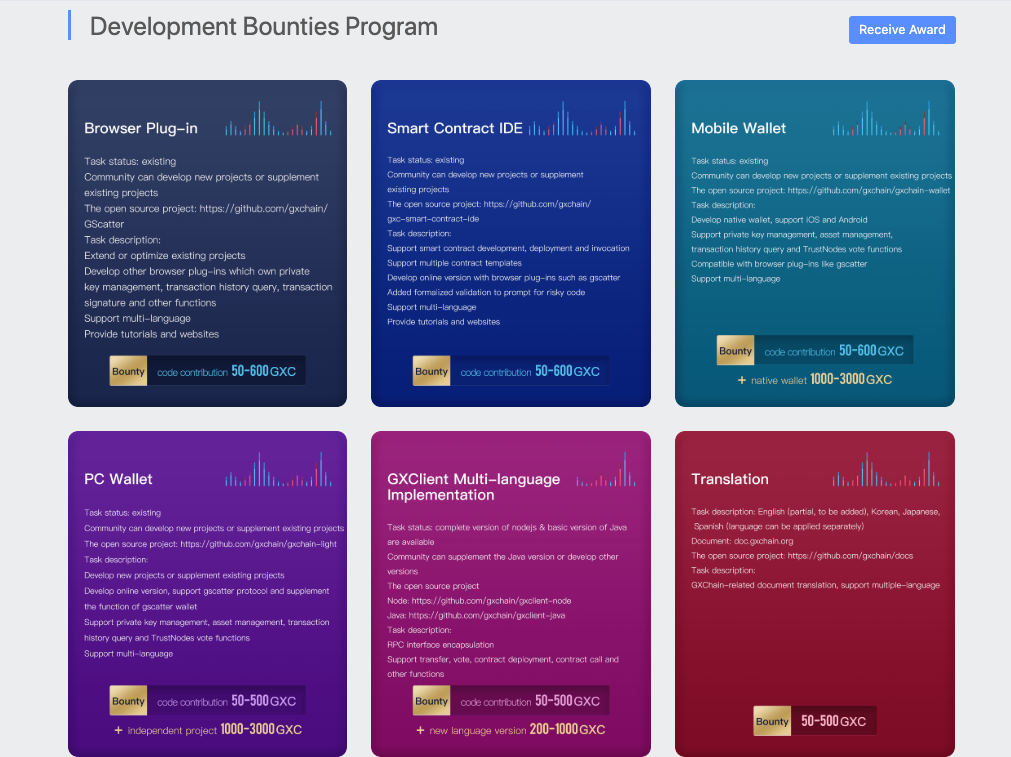
Task: Click the Receive Award button
Action: (902, 30)
